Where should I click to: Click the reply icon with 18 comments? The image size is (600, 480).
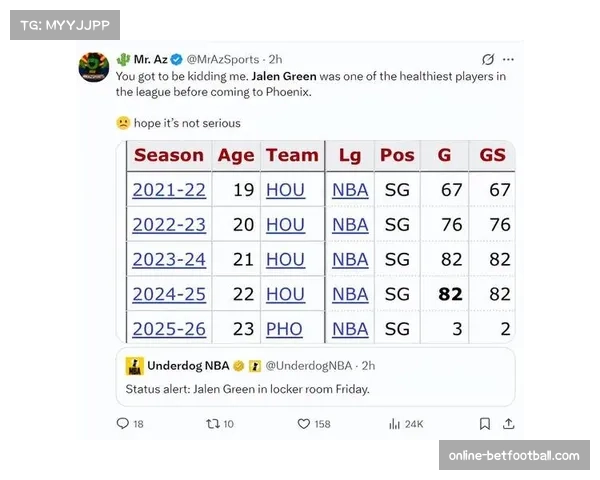click(x=123, y=424)
